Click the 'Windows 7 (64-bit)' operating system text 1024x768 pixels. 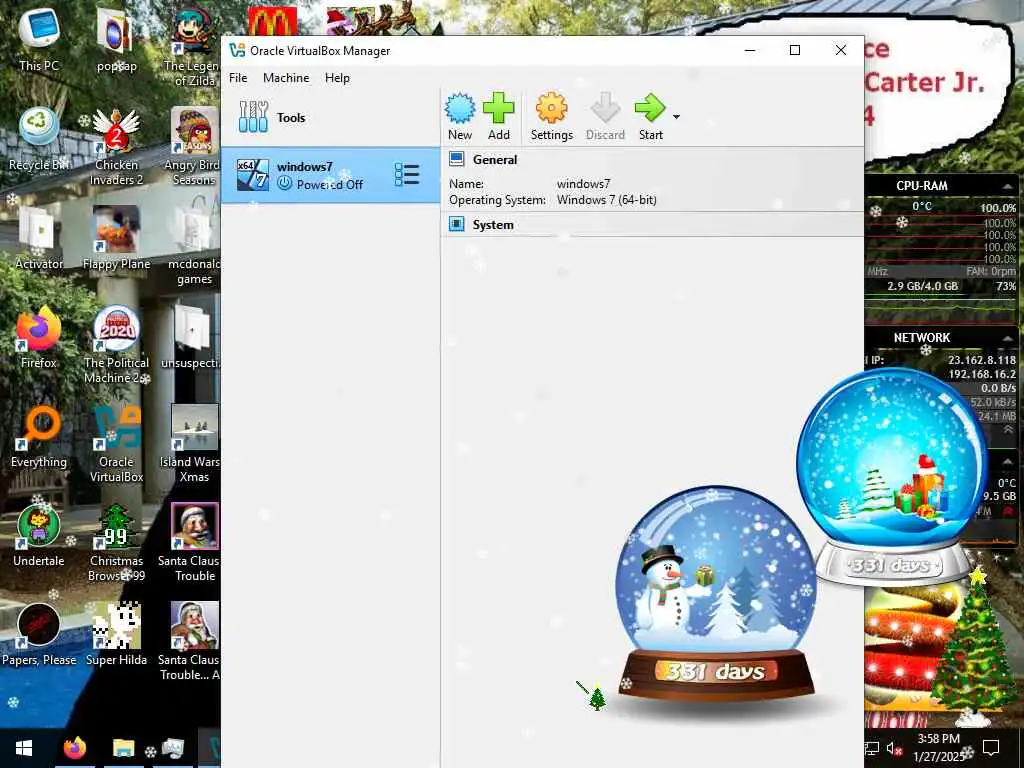pos(607,200)
